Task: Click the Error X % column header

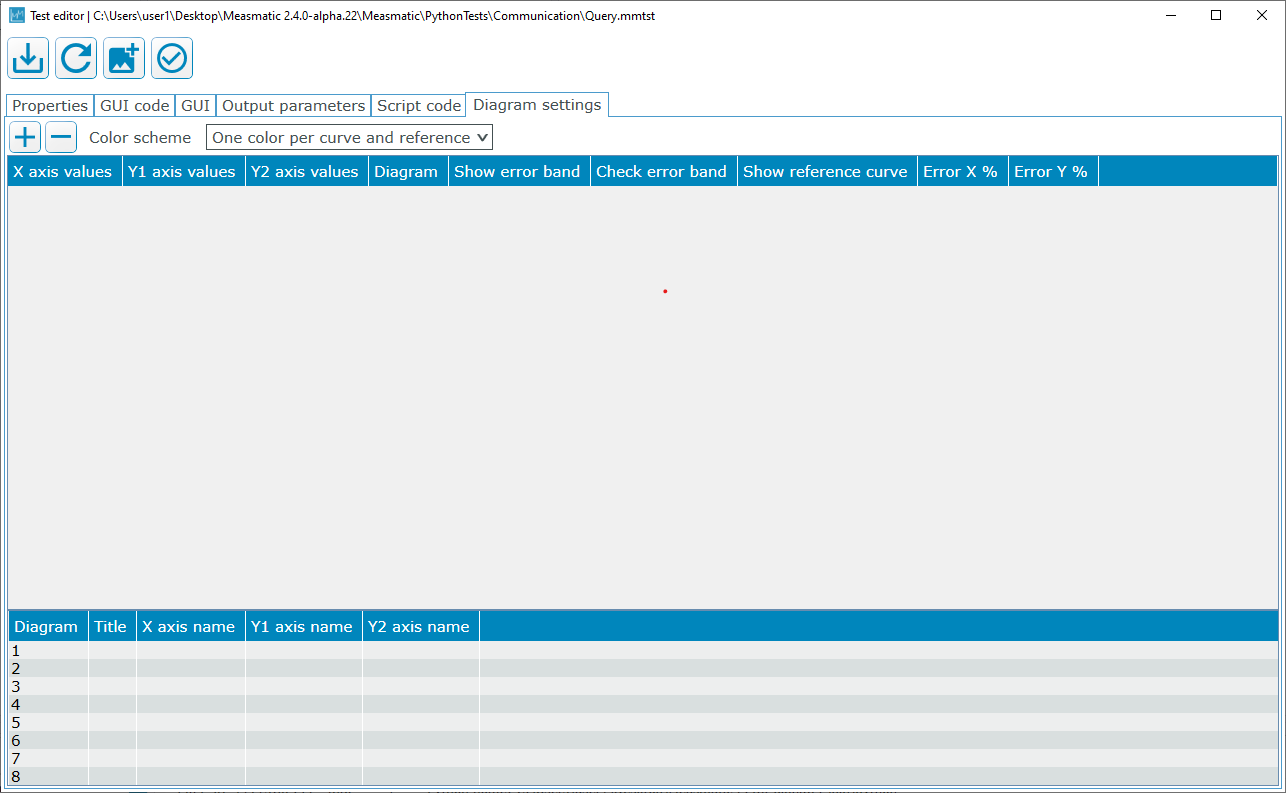Action: pyautogui.click(x=963, y=171)
